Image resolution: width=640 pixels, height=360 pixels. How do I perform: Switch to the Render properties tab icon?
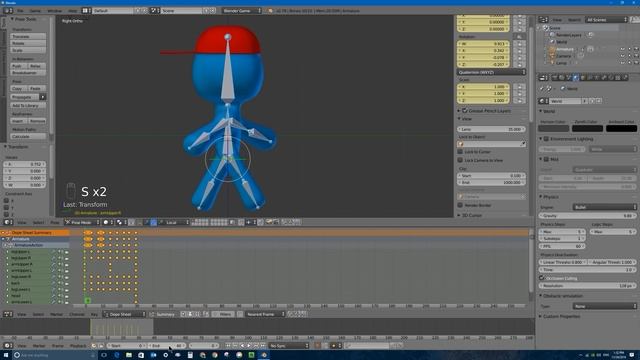click(555, 78)
